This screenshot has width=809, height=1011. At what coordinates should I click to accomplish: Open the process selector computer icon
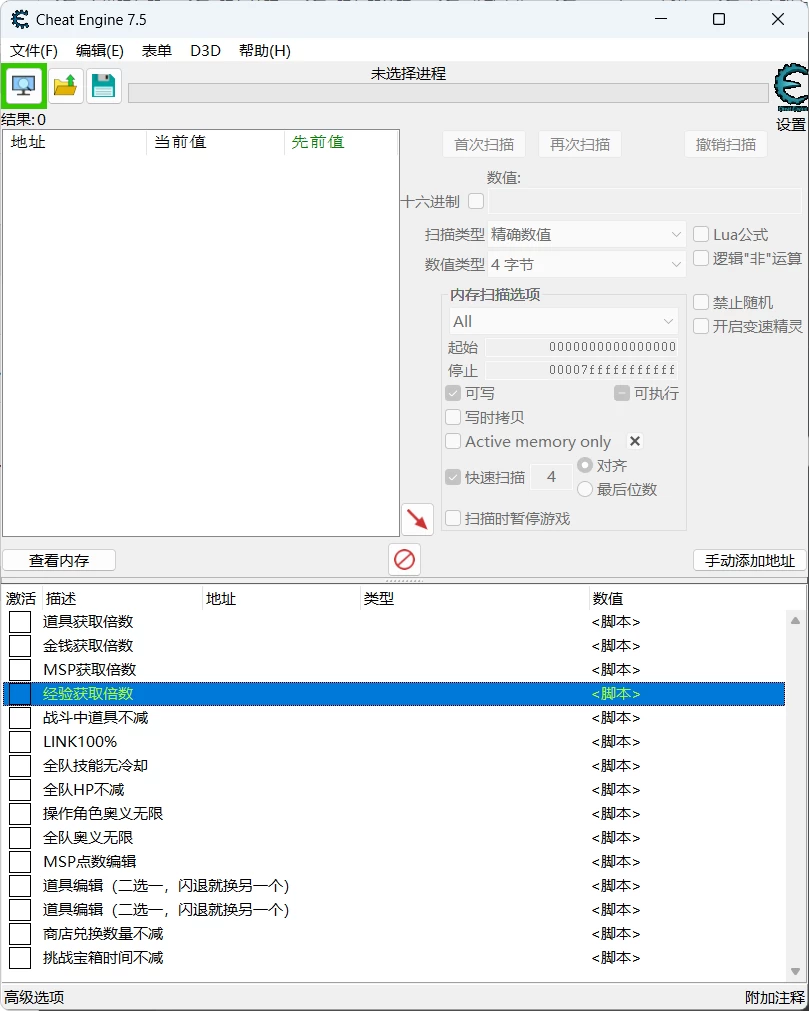click(24, 86)
